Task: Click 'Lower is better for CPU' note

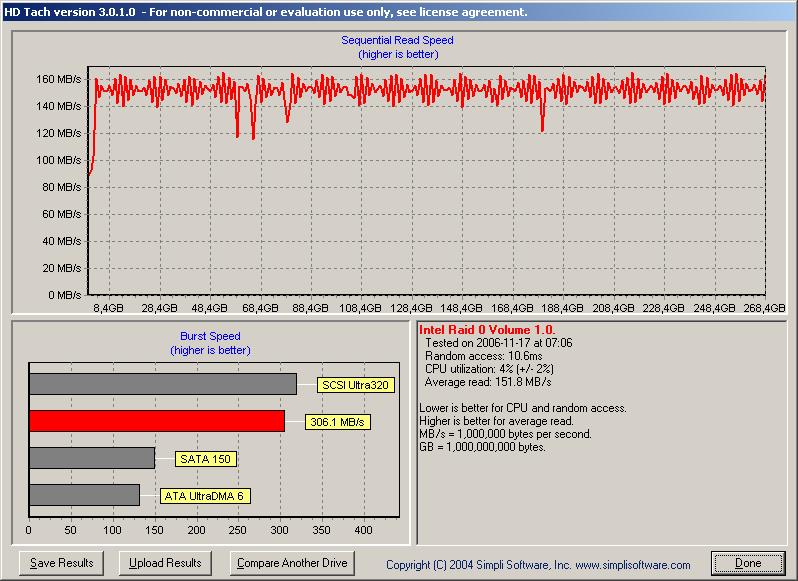Action: pyautogui.click(x=523, y=408)
